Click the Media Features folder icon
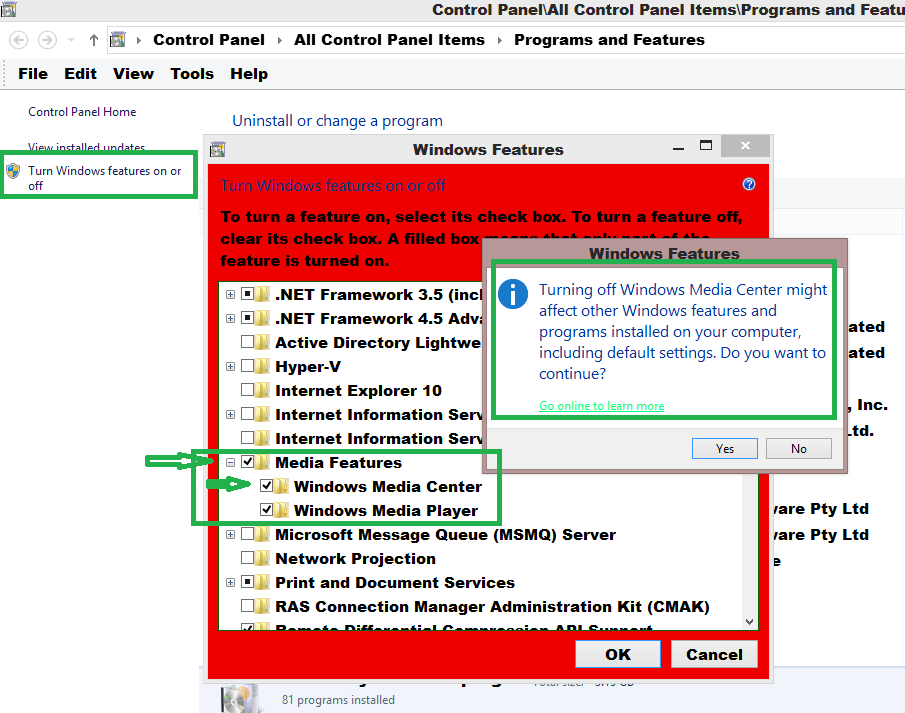This screenshot has width=905, height=713. click(263, 462)
